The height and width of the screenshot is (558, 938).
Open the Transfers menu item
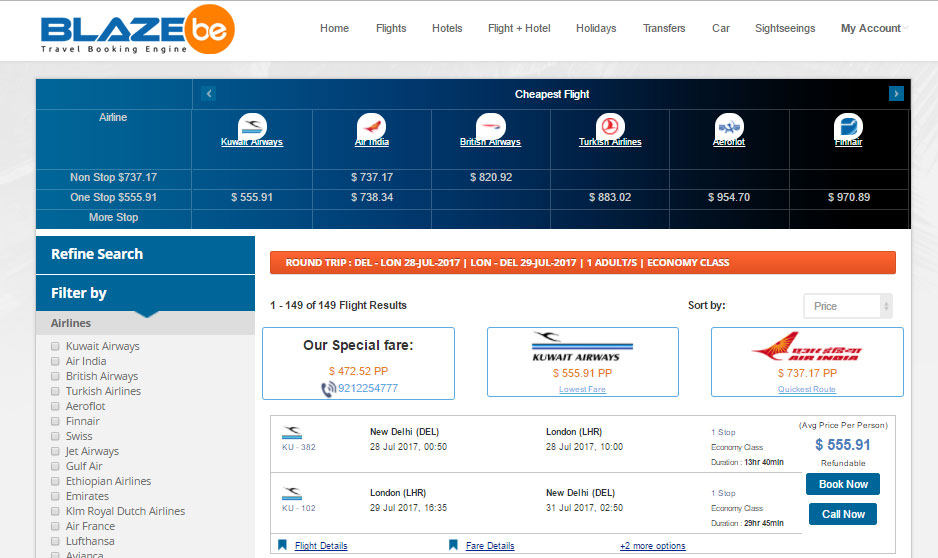pyautogui.click(x=664, y=28)
